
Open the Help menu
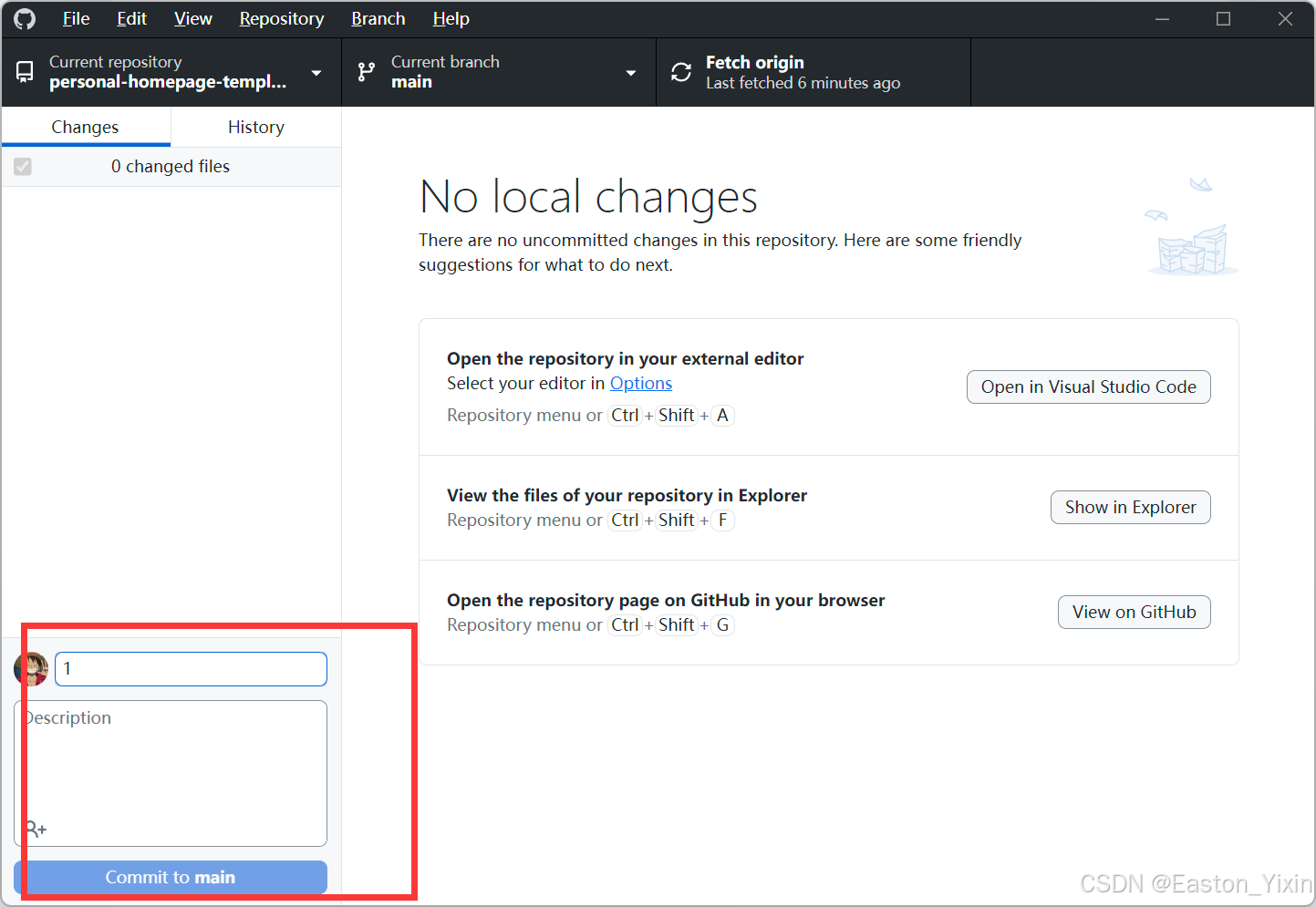click(451, 19)
